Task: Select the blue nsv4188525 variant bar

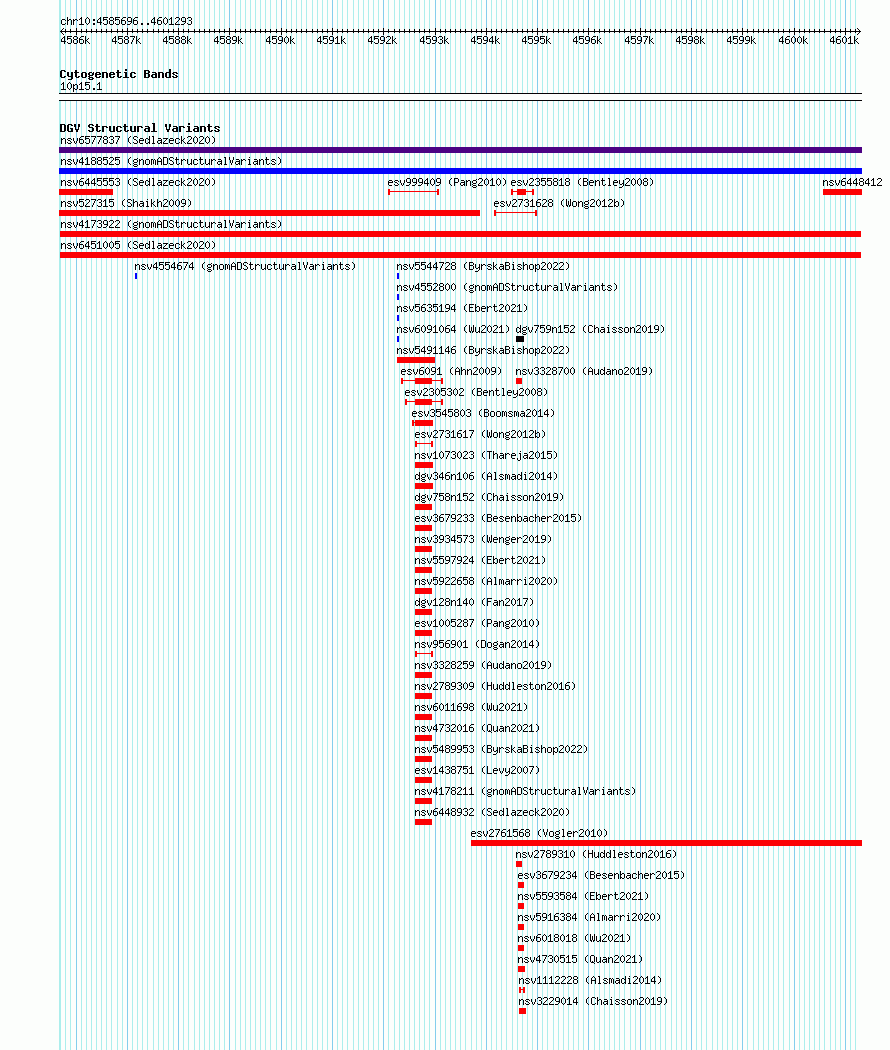Action: (x=460, y=171)
